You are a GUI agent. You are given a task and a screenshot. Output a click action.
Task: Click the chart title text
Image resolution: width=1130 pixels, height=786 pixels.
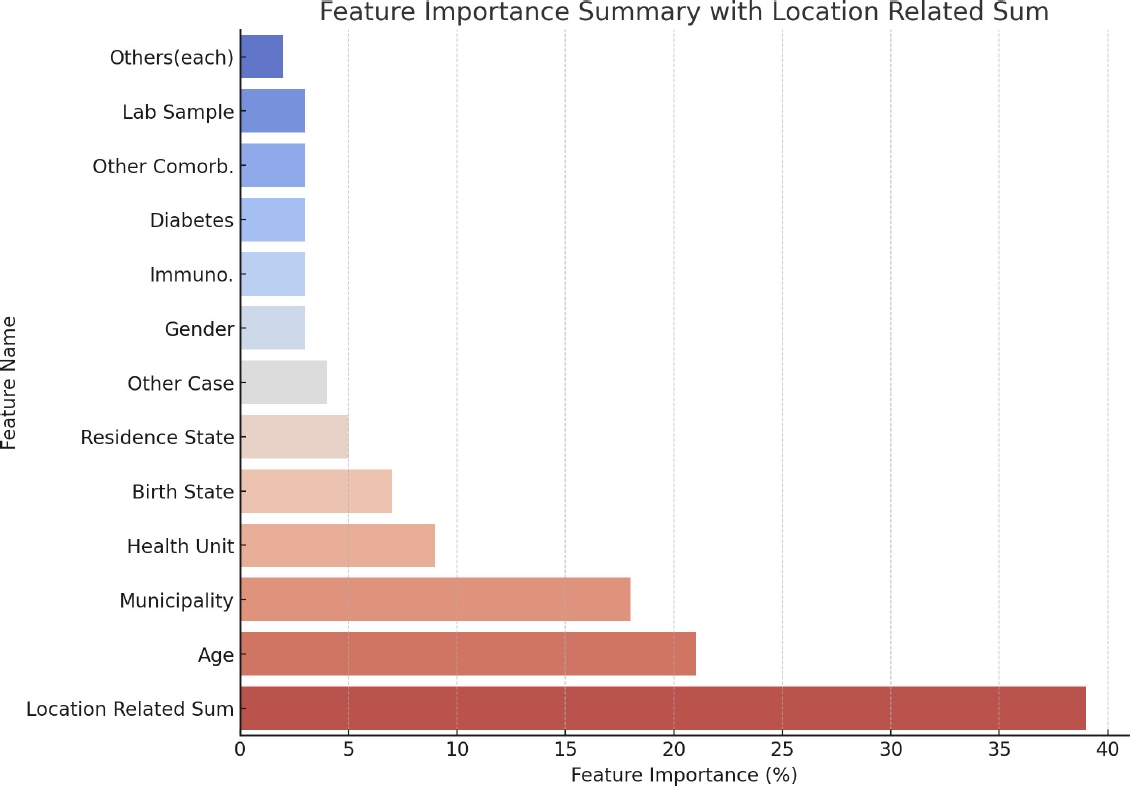(683, 12)
